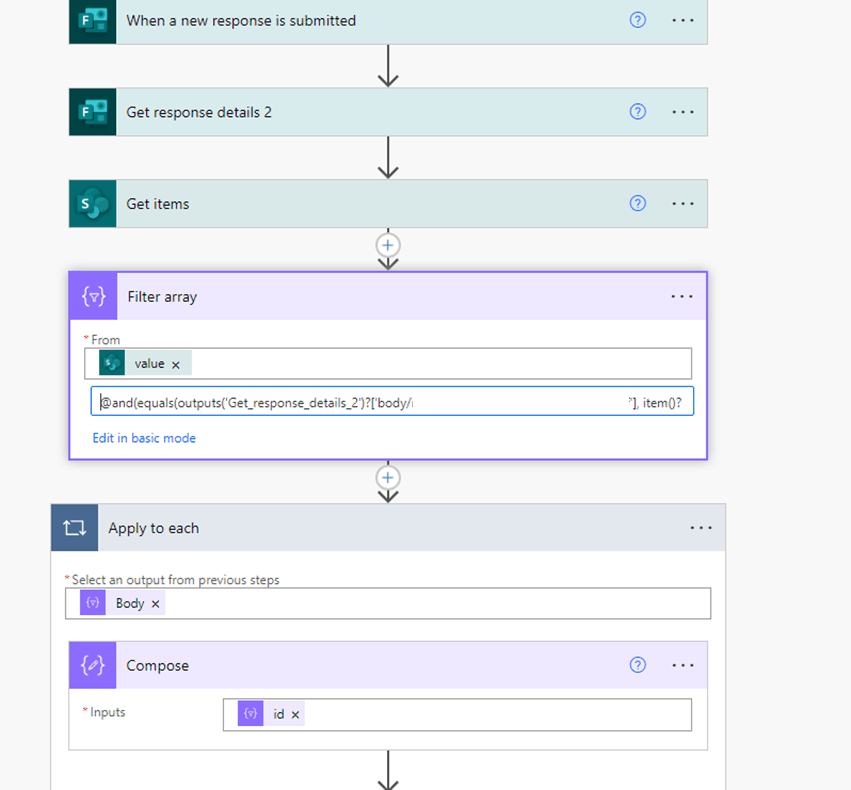Image resolution: width=851 pixels, height=790 pixels.
Task: Insert a new step below Filter array
Action: tap(388, 477)
